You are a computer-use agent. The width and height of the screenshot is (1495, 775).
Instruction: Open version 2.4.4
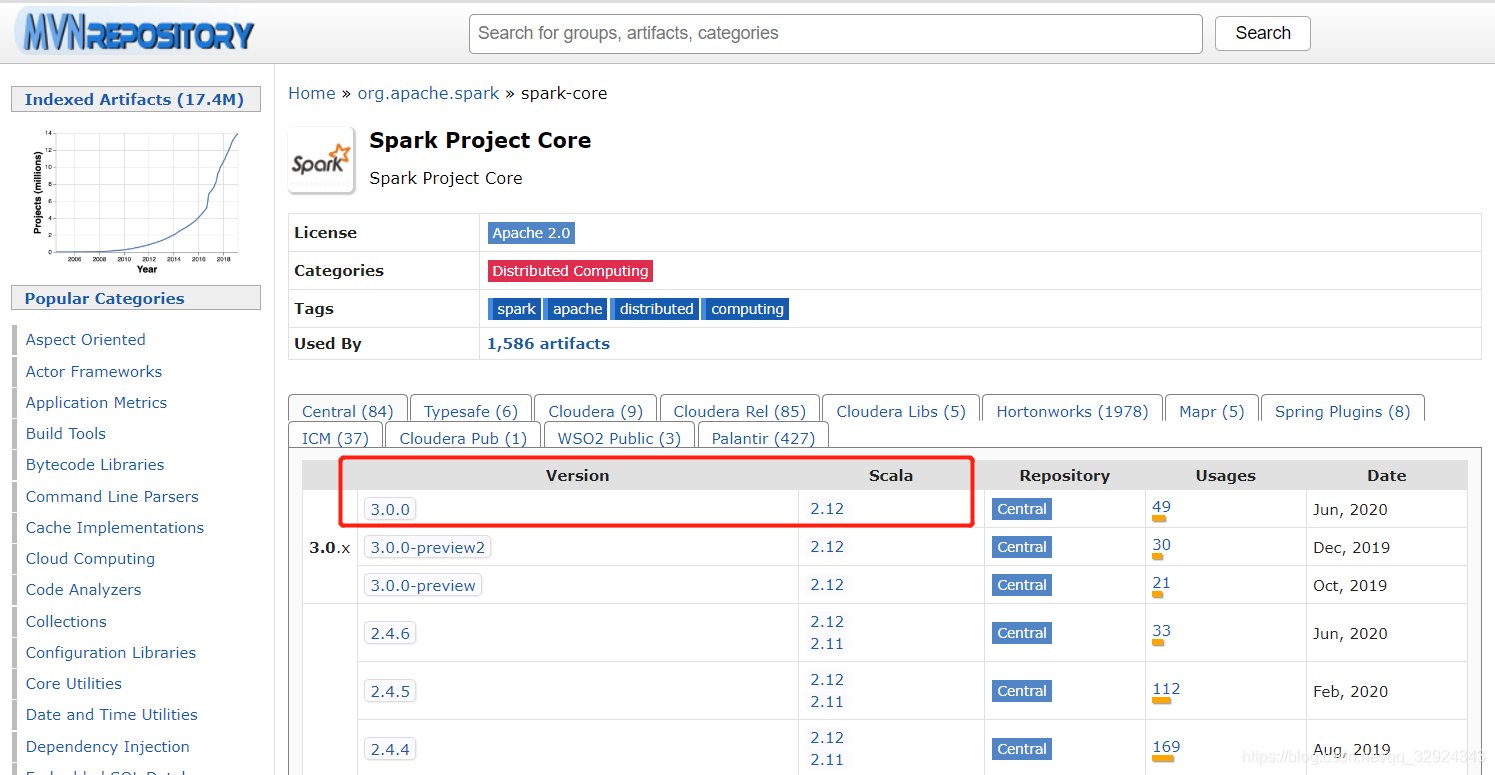[x=390, y=749]
